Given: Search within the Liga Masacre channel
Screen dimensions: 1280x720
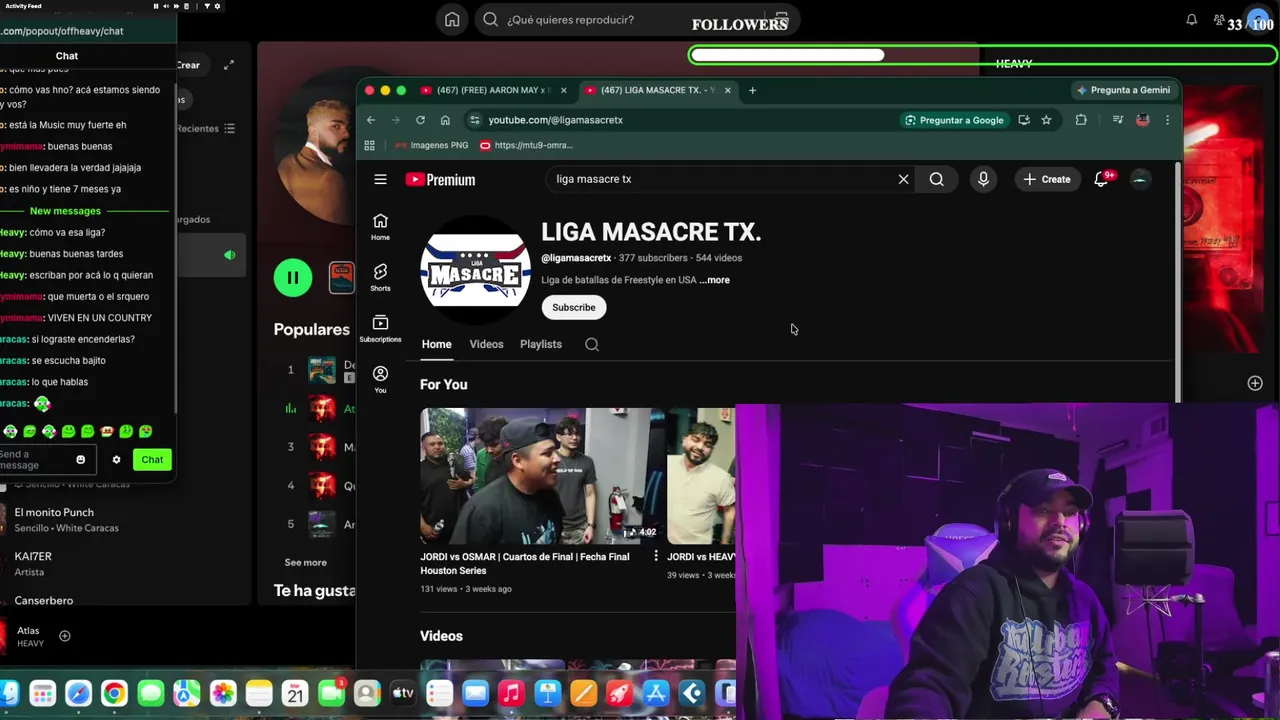Looking at the screenshot, I should click(592, 344).
